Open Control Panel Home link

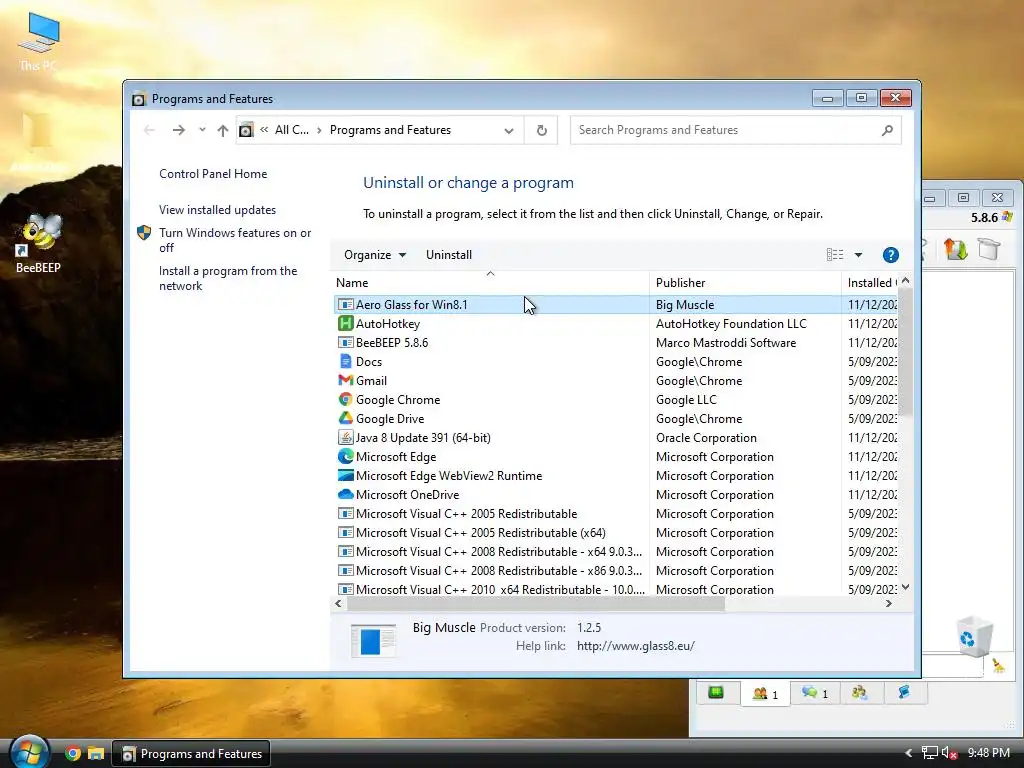213,174
